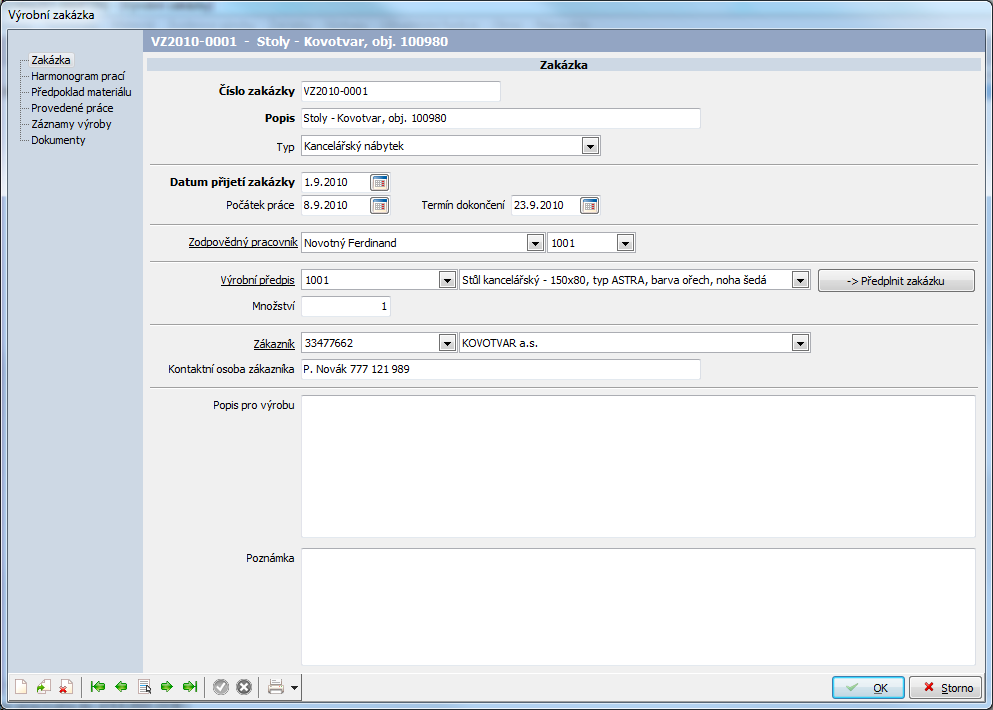Expand the Typ dropdown
Viewport: 993px width, 710px height.
590,147
